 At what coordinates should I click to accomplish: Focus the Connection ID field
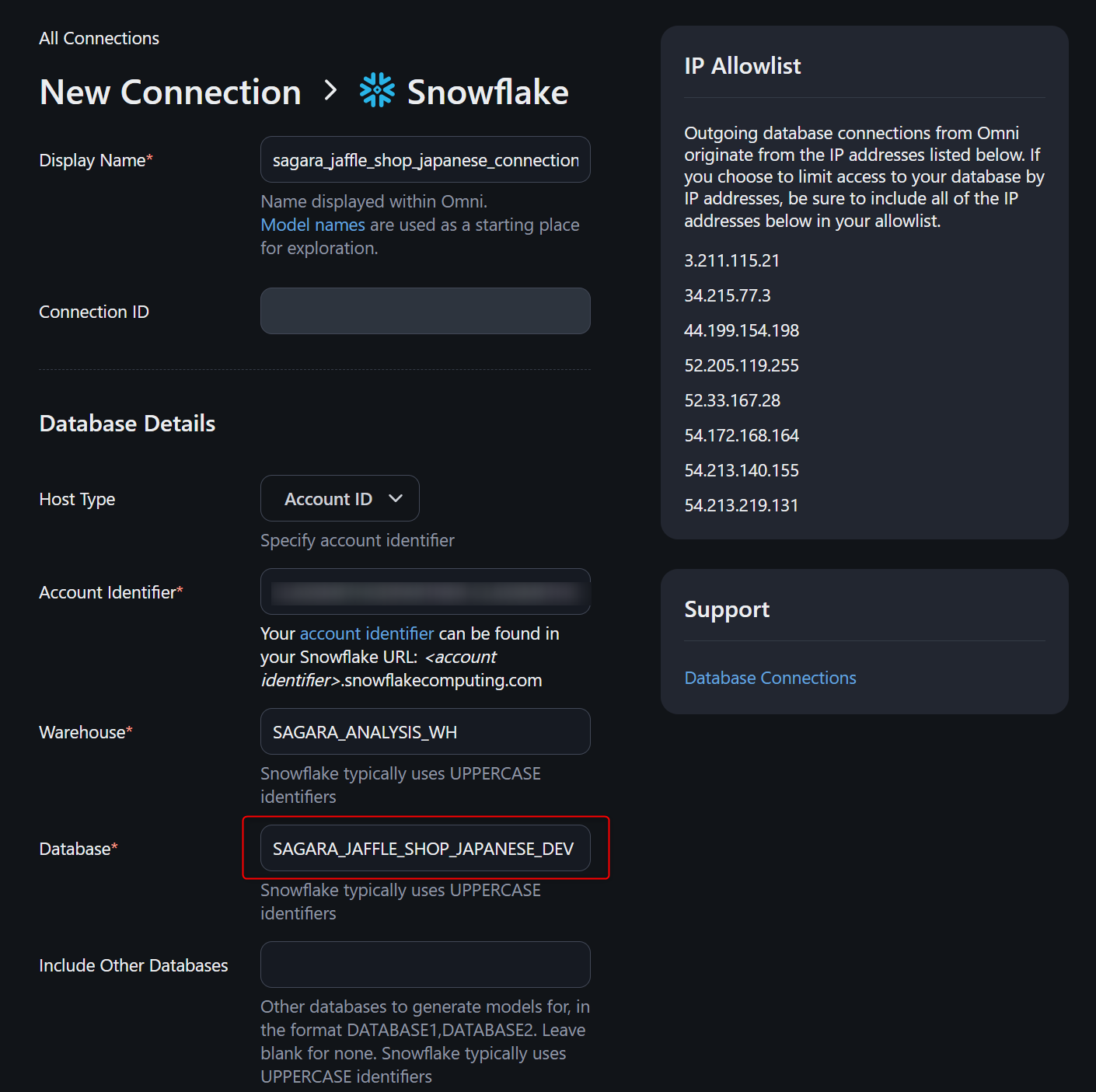pos(425,312)
